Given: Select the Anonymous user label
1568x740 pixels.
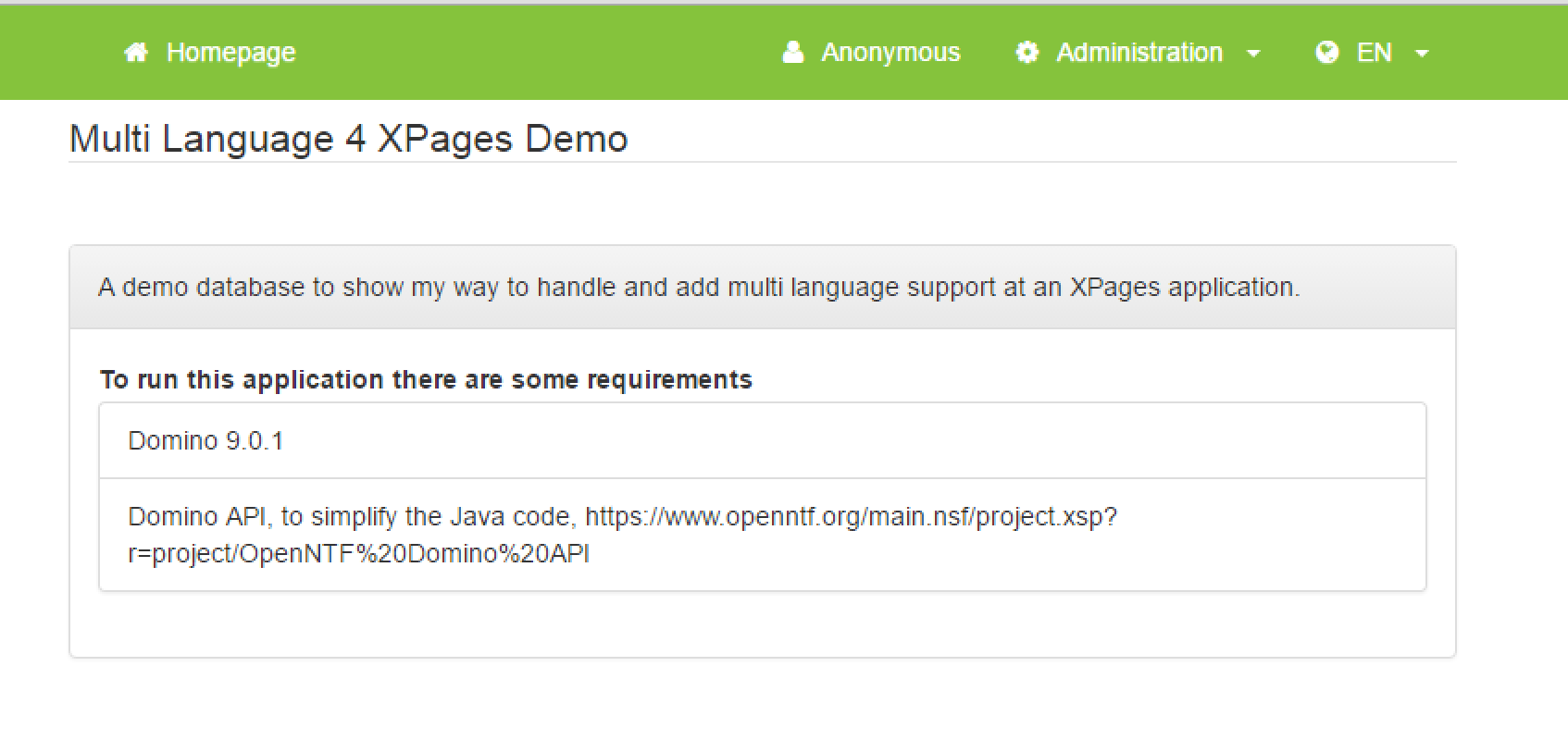Looking at the screenshot, I should click(x=890, y=53).
